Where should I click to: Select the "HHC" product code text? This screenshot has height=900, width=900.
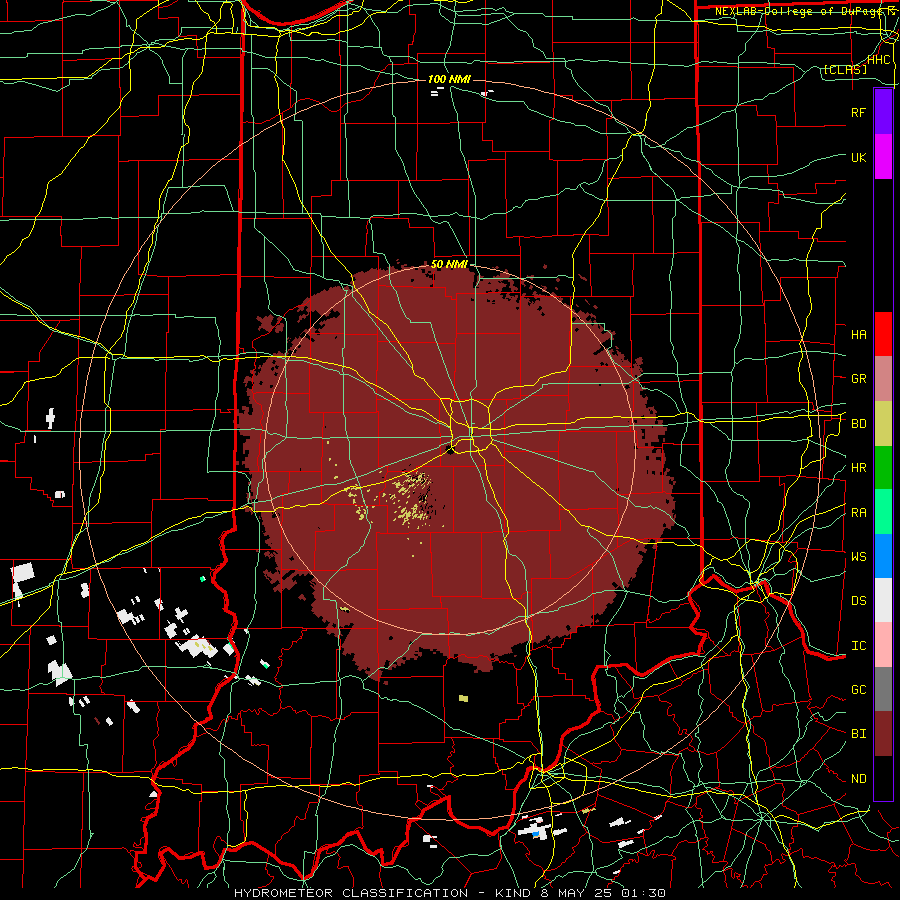[879, 60]
